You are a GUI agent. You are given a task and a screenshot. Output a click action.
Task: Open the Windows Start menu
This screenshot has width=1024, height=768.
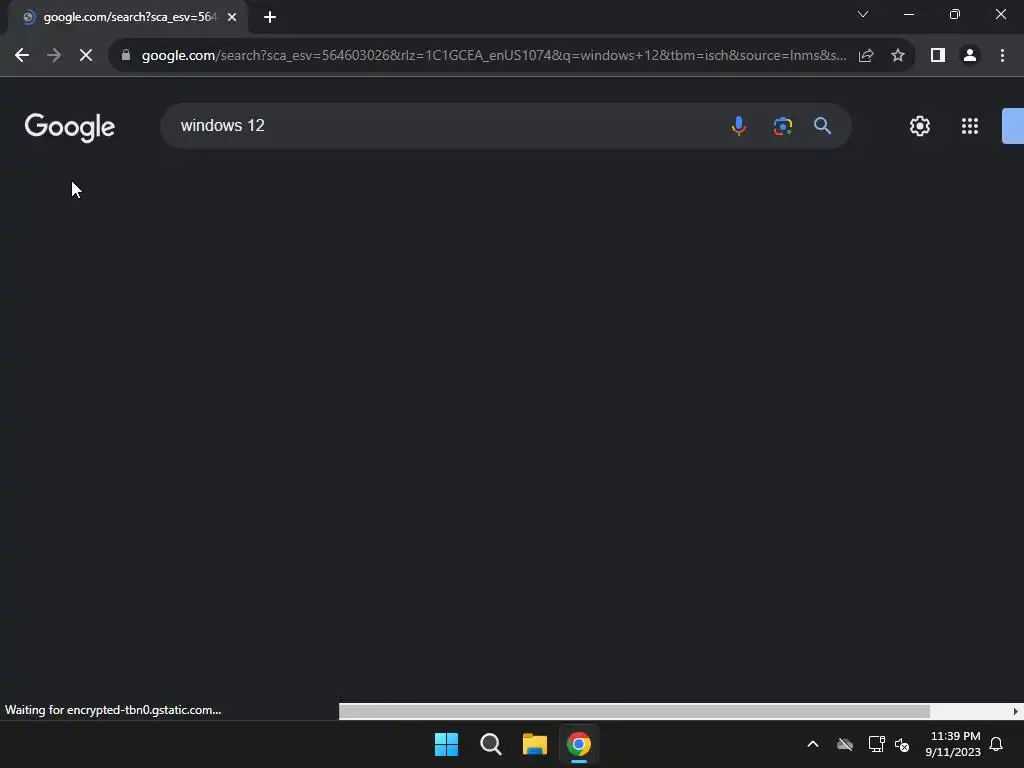(x=447, y=744)
